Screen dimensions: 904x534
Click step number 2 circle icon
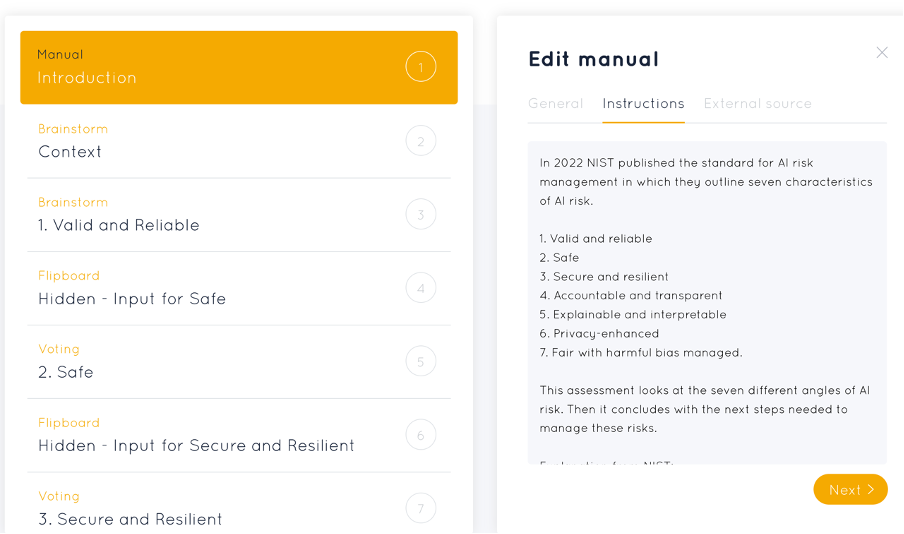(x=421, y=141)
